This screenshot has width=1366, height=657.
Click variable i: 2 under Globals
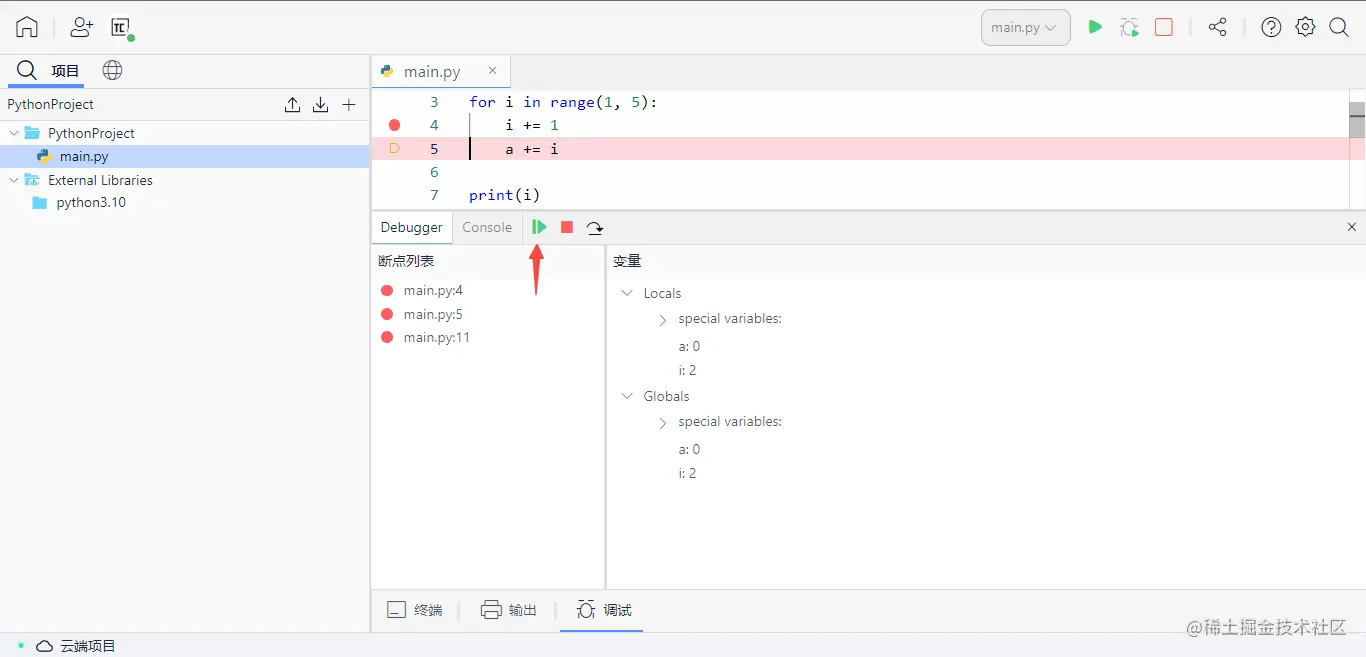pos(687,473)
